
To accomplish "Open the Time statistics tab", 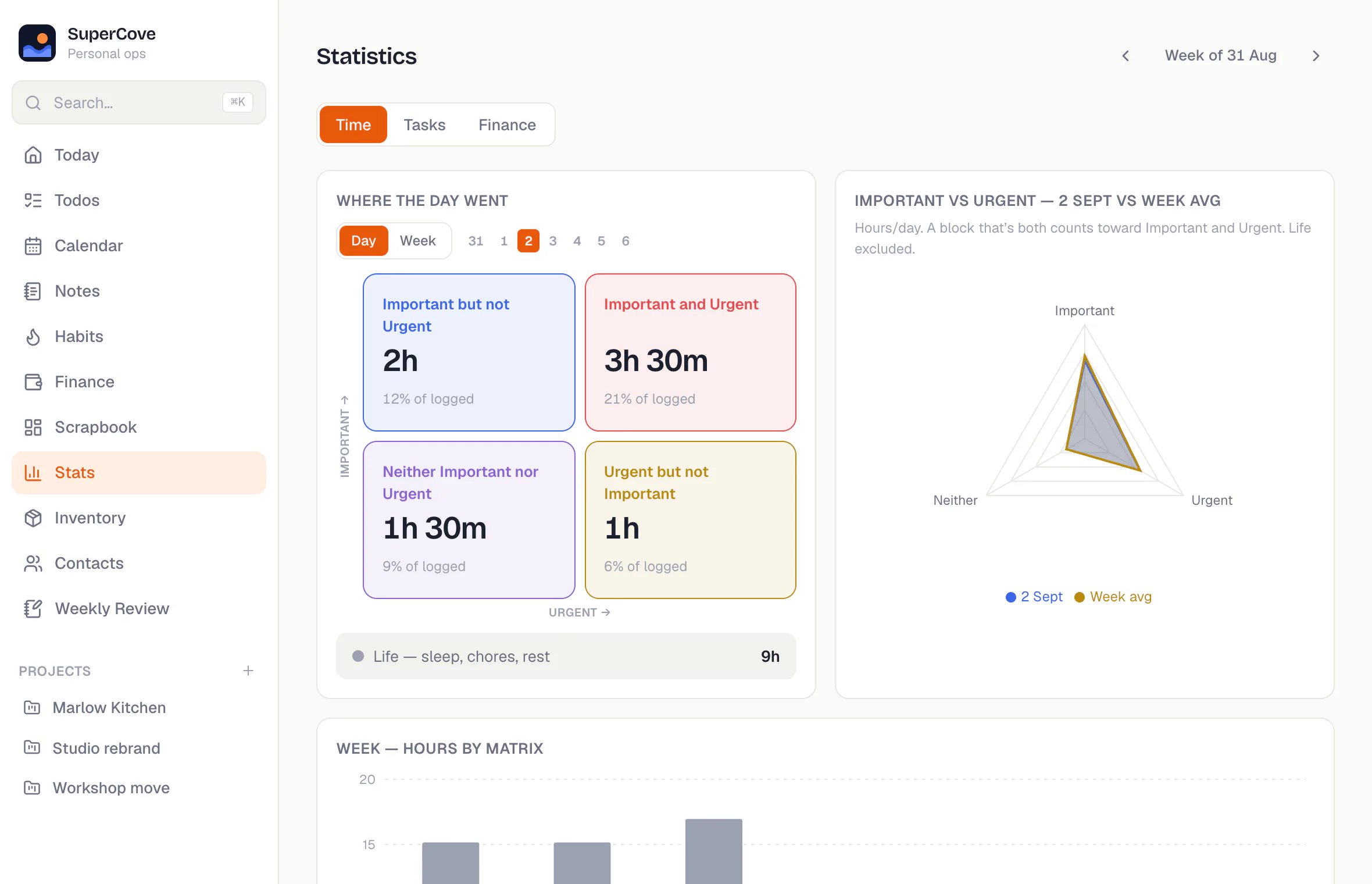I will (353, 124).
